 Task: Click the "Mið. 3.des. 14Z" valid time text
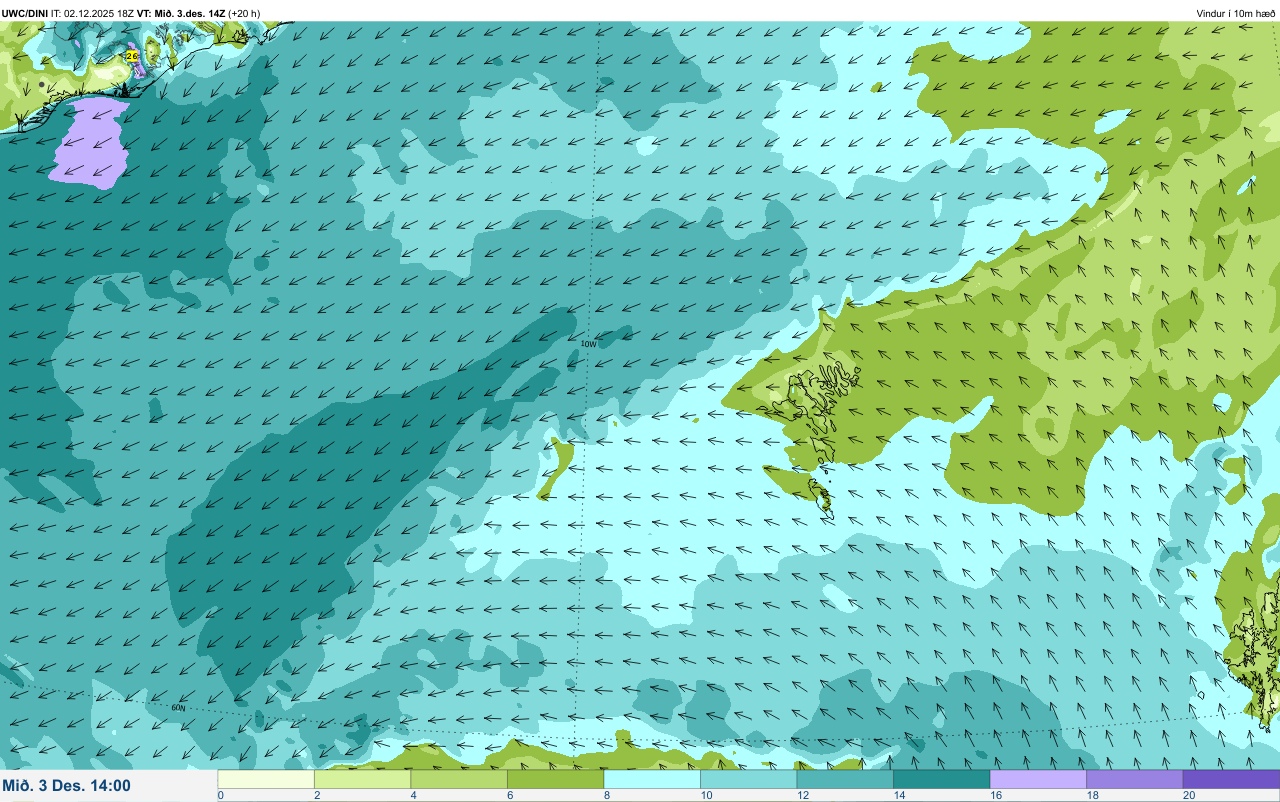point(190,13)
